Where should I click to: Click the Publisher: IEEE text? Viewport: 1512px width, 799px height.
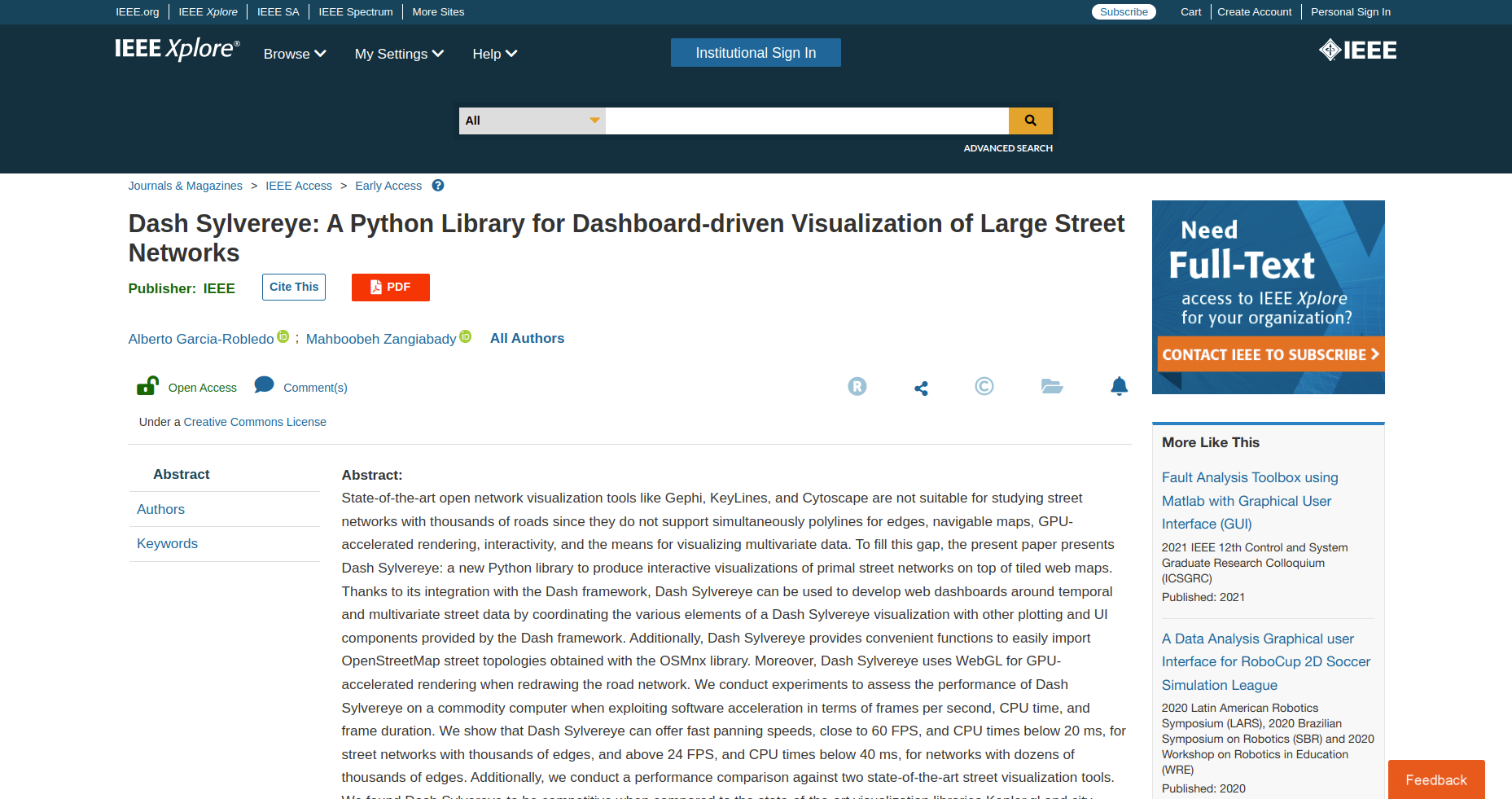182,288
